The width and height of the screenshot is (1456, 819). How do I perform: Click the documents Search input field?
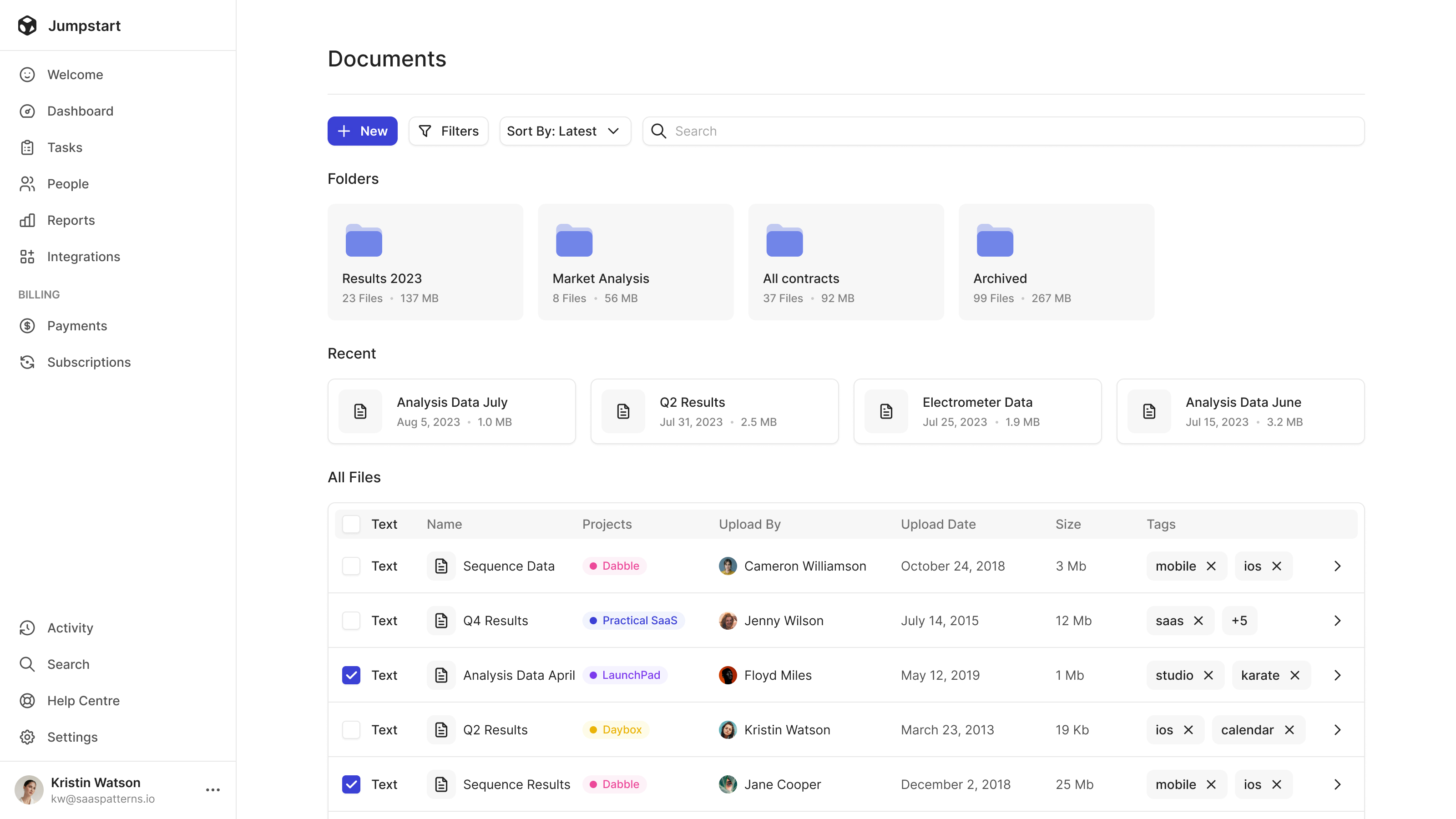point(1004,131)
